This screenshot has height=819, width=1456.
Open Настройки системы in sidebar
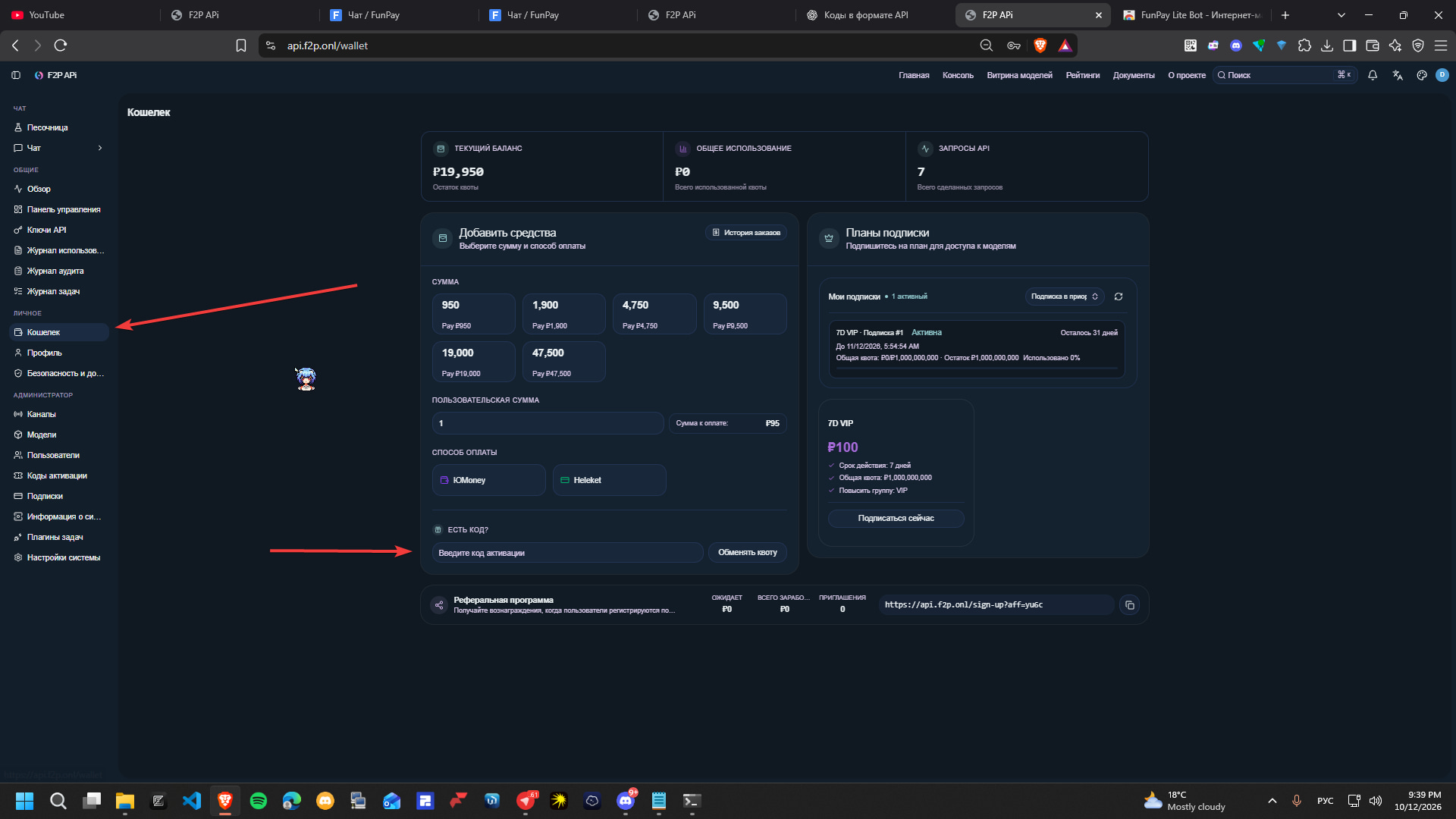click(59, 557)
